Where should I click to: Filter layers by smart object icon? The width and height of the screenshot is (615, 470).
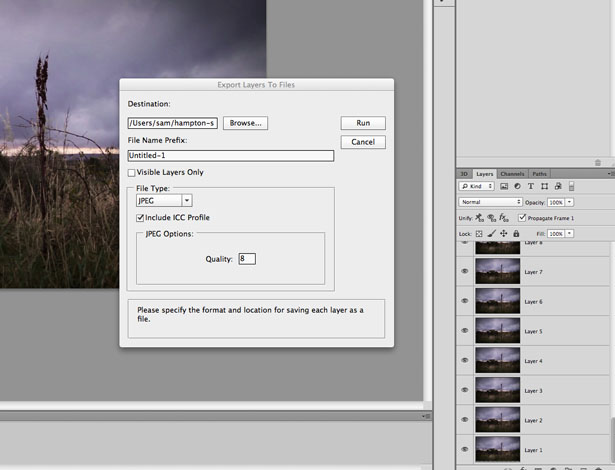click(x=558, y=186)
